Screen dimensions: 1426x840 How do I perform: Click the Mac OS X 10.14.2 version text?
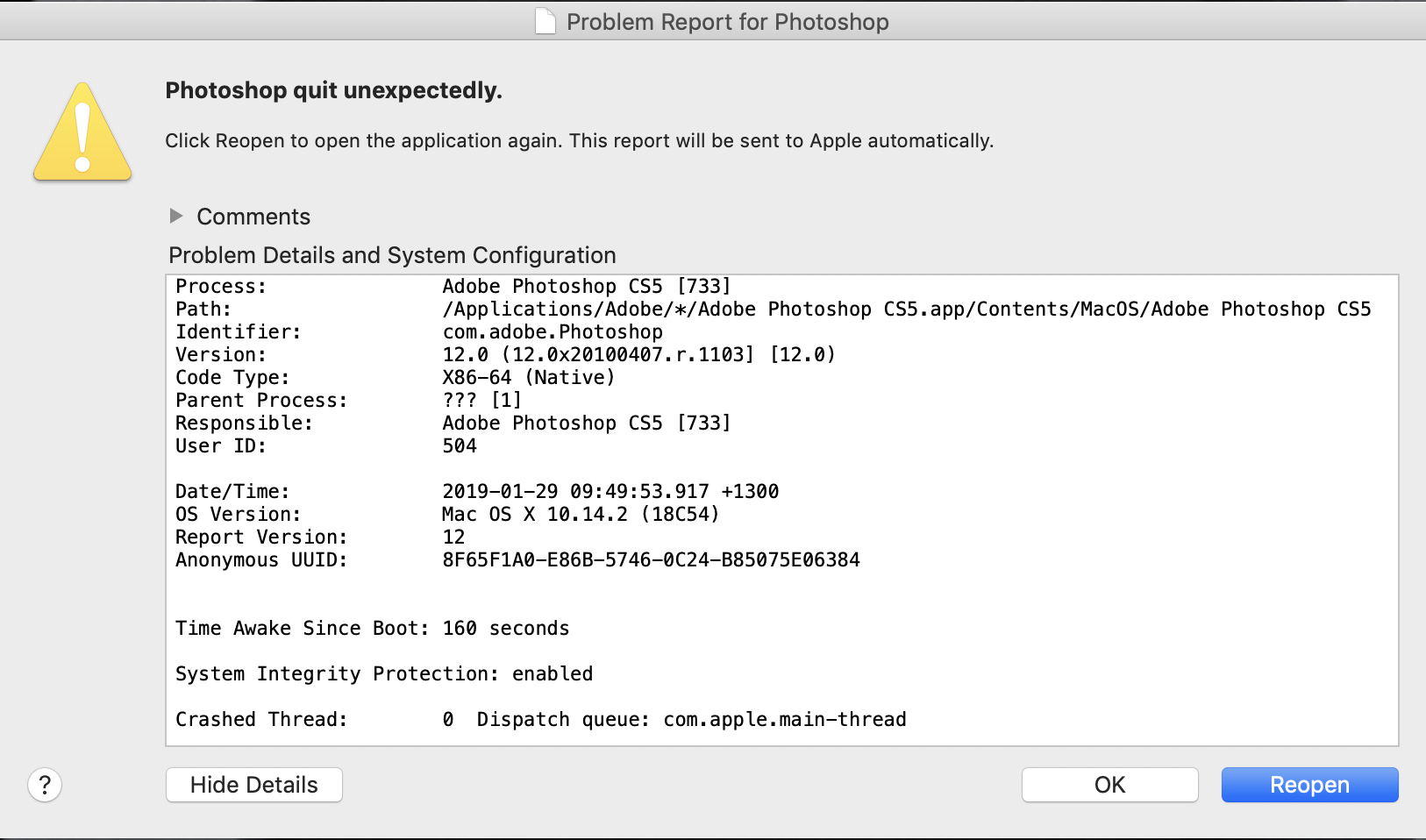tap(580, 515)
